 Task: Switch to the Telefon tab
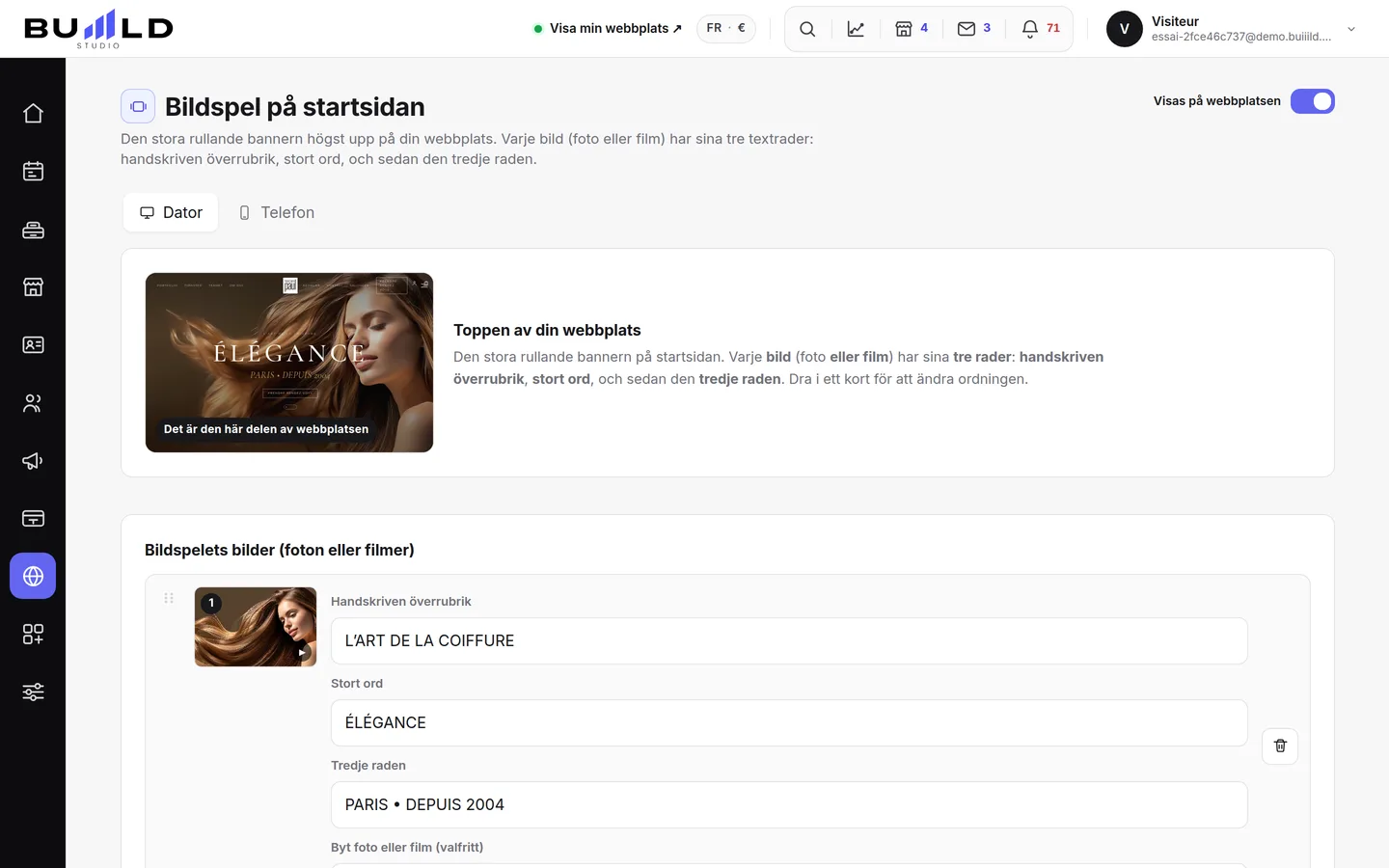(276, 212)
